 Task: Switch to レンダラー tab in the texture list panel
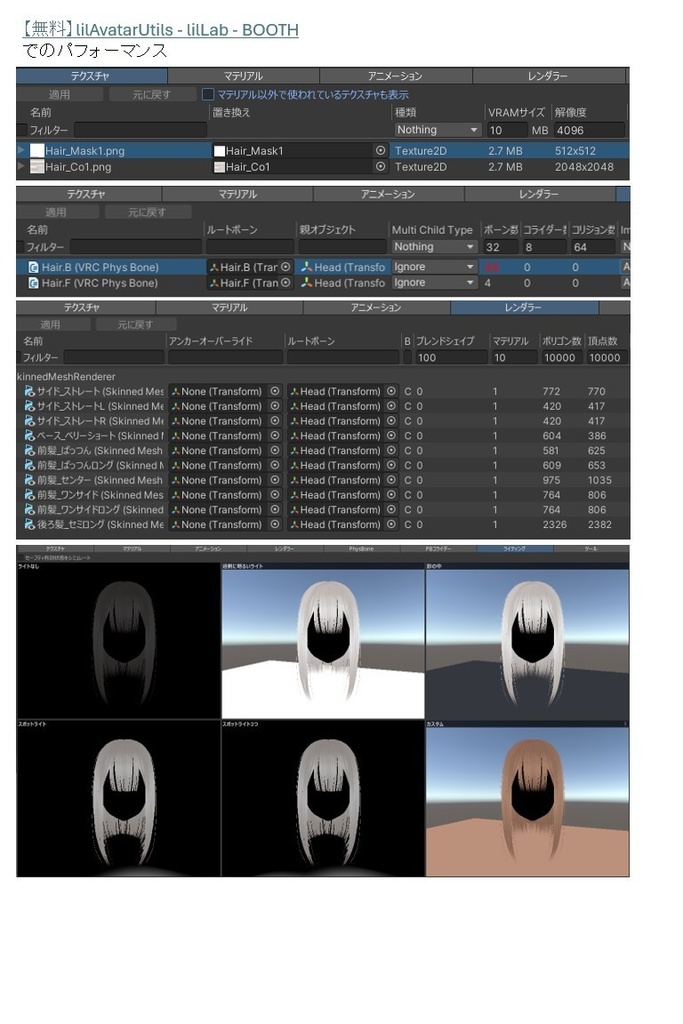point(548,76)
